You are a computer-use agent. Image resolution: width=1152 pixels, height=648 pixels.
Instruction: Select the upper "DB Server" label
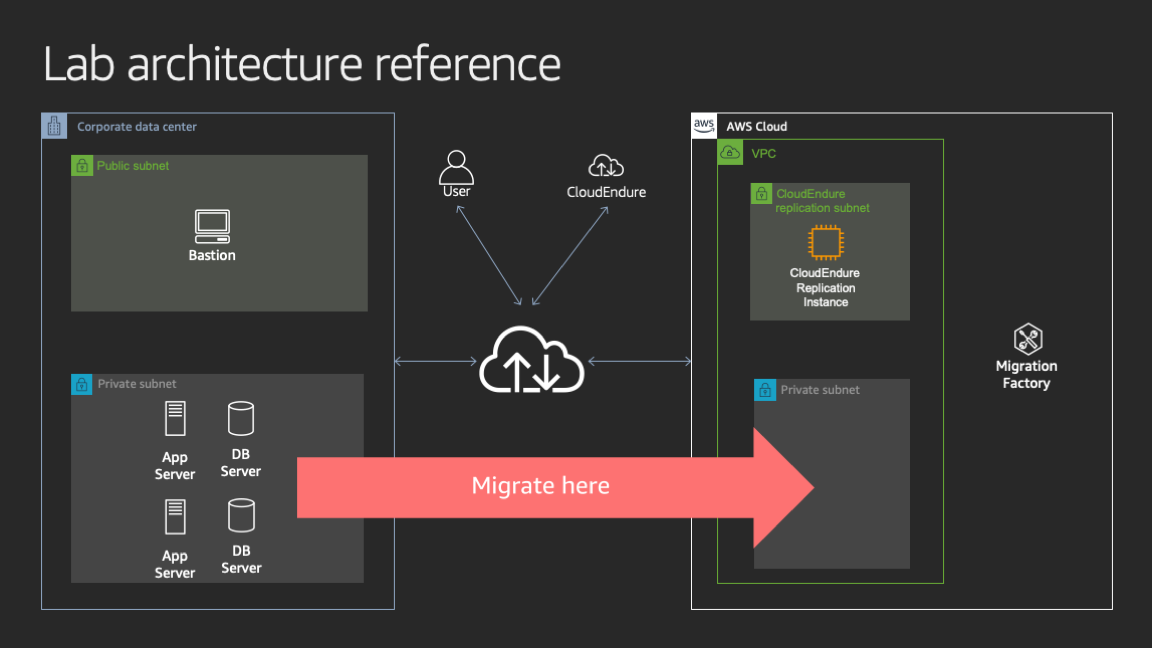(241, 463)
